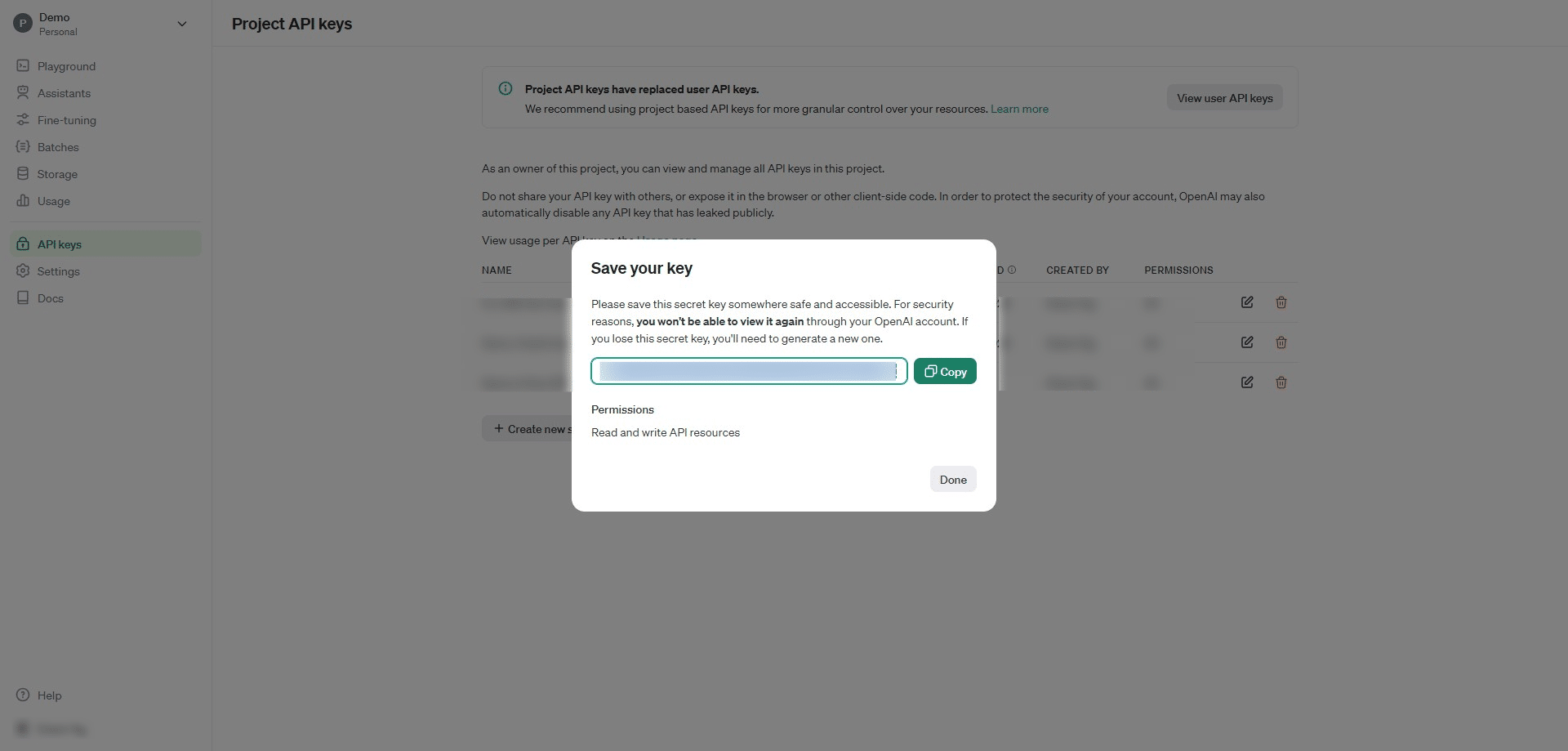Image resolution: width=1568 pixels, height=751 pixels.
Task: Open the Fine-tuning page
Action: tap(66, 120)
